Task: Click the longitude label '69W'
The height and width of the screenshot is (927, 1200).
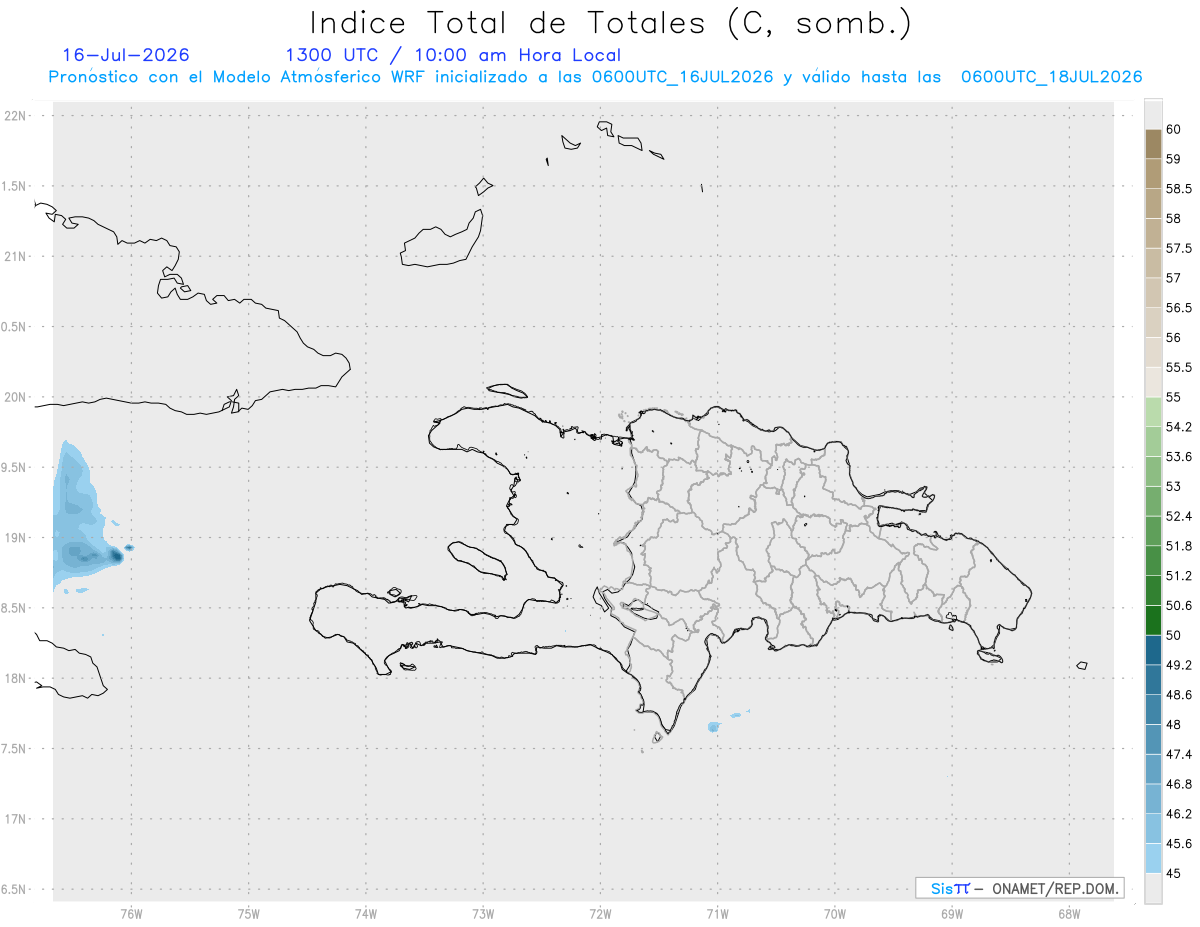Action: 952,913
